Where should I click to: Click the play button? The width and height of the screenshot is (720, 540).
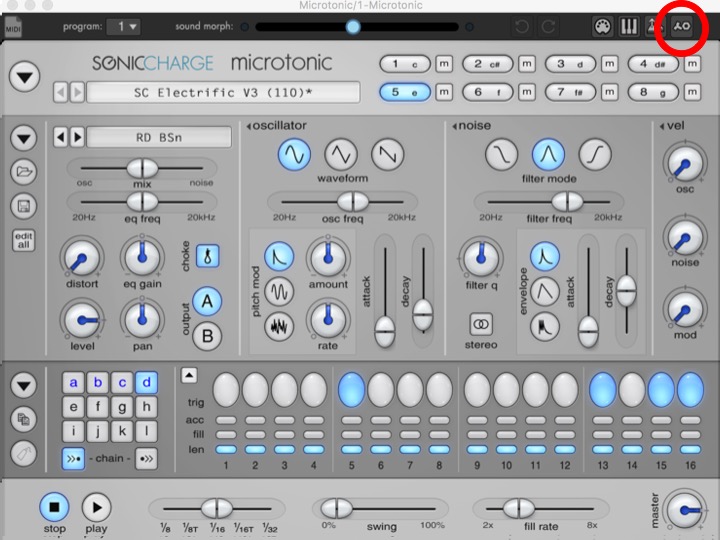click(96, 507)
